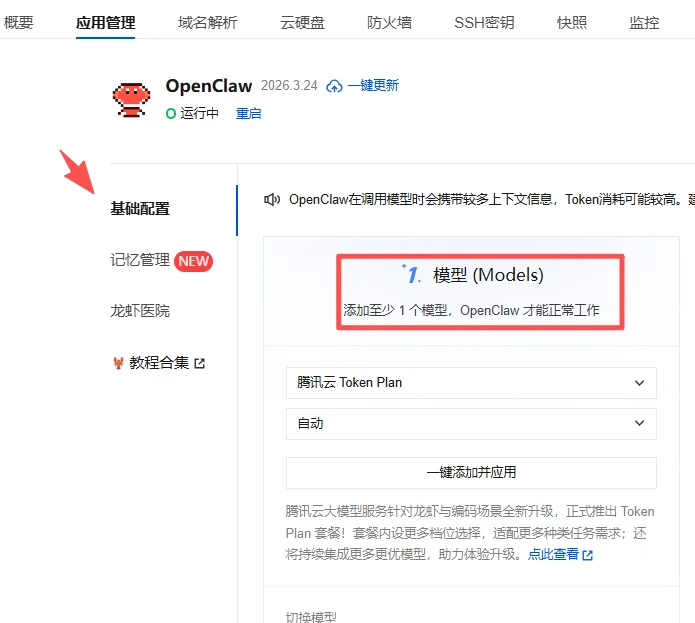Click the OpenClaw title text
The width and height of the screenshot is (695, 623).
tap(209, 86)
